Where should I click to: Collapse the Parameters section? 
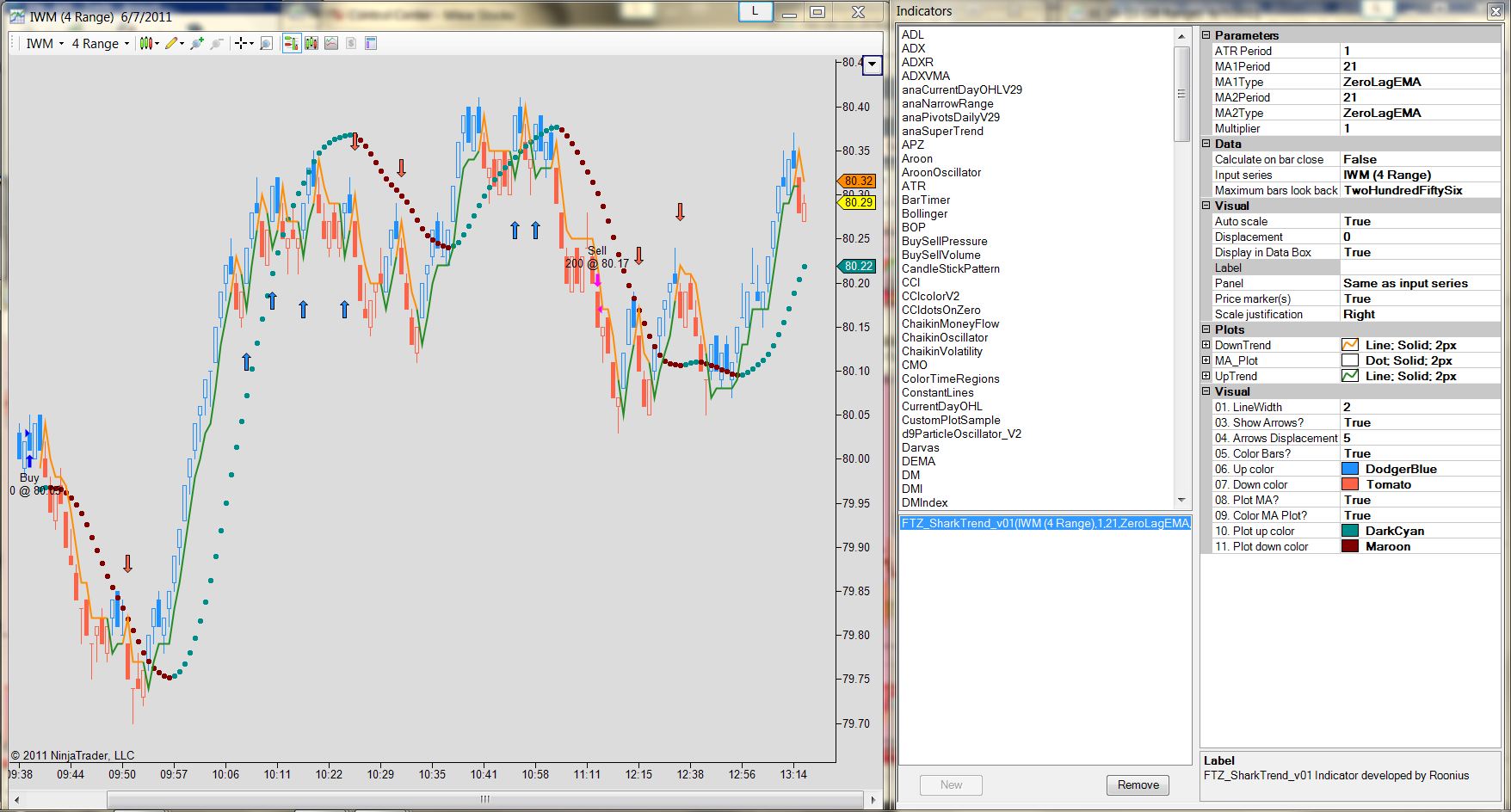pos(1206,35)
